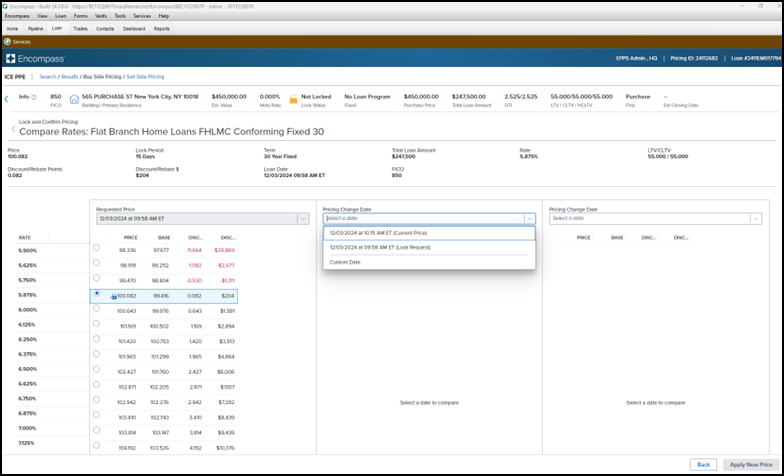Select the 6.125% rate radio button
Viewport: 784px width, 476px height.
(96, 324)
